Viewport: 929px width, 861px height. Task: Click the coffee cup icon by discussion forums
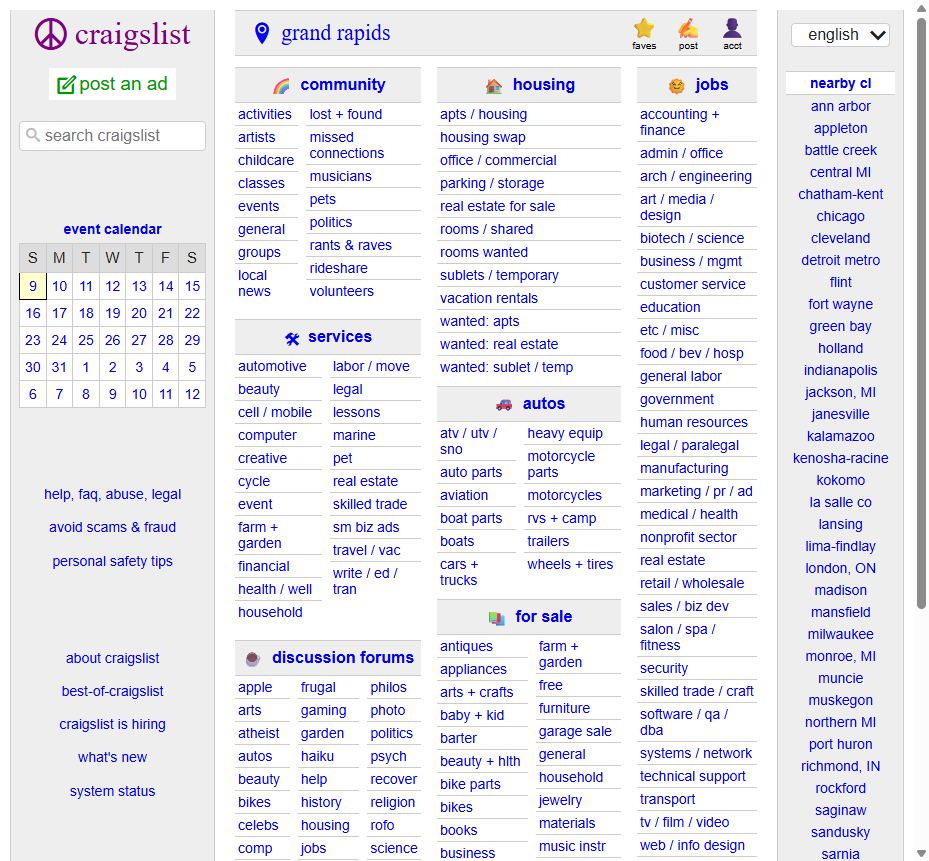(252, 658)
